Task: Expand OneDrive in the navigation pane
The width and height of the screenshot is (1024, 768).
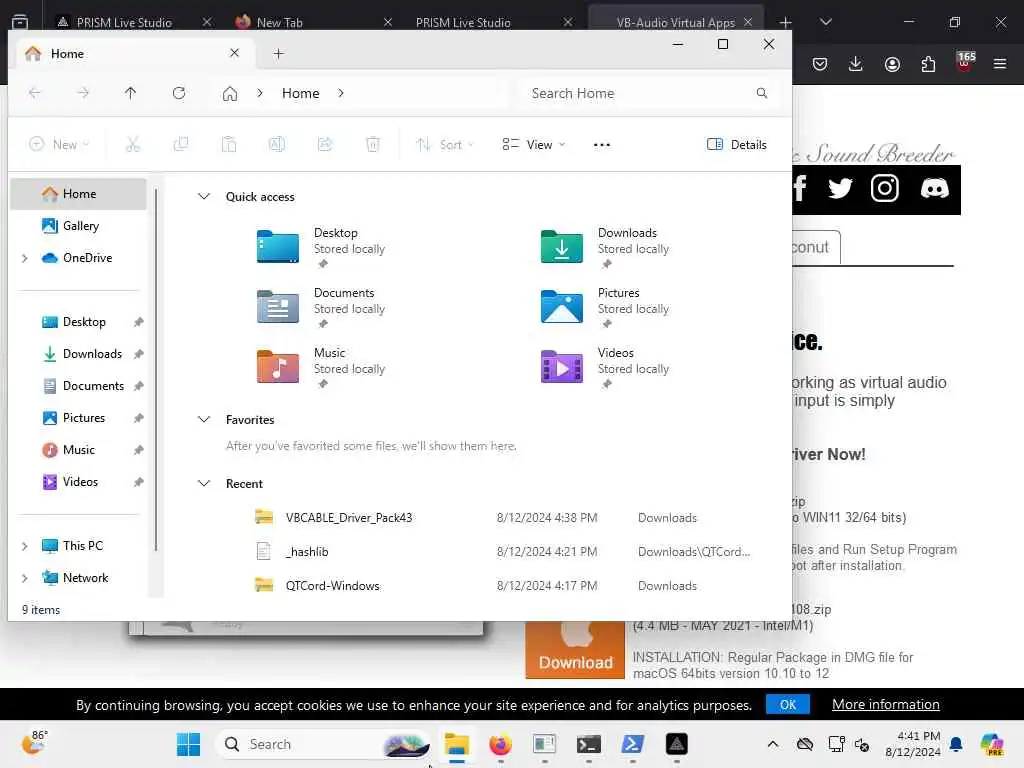Action: [x=25, y=258]
